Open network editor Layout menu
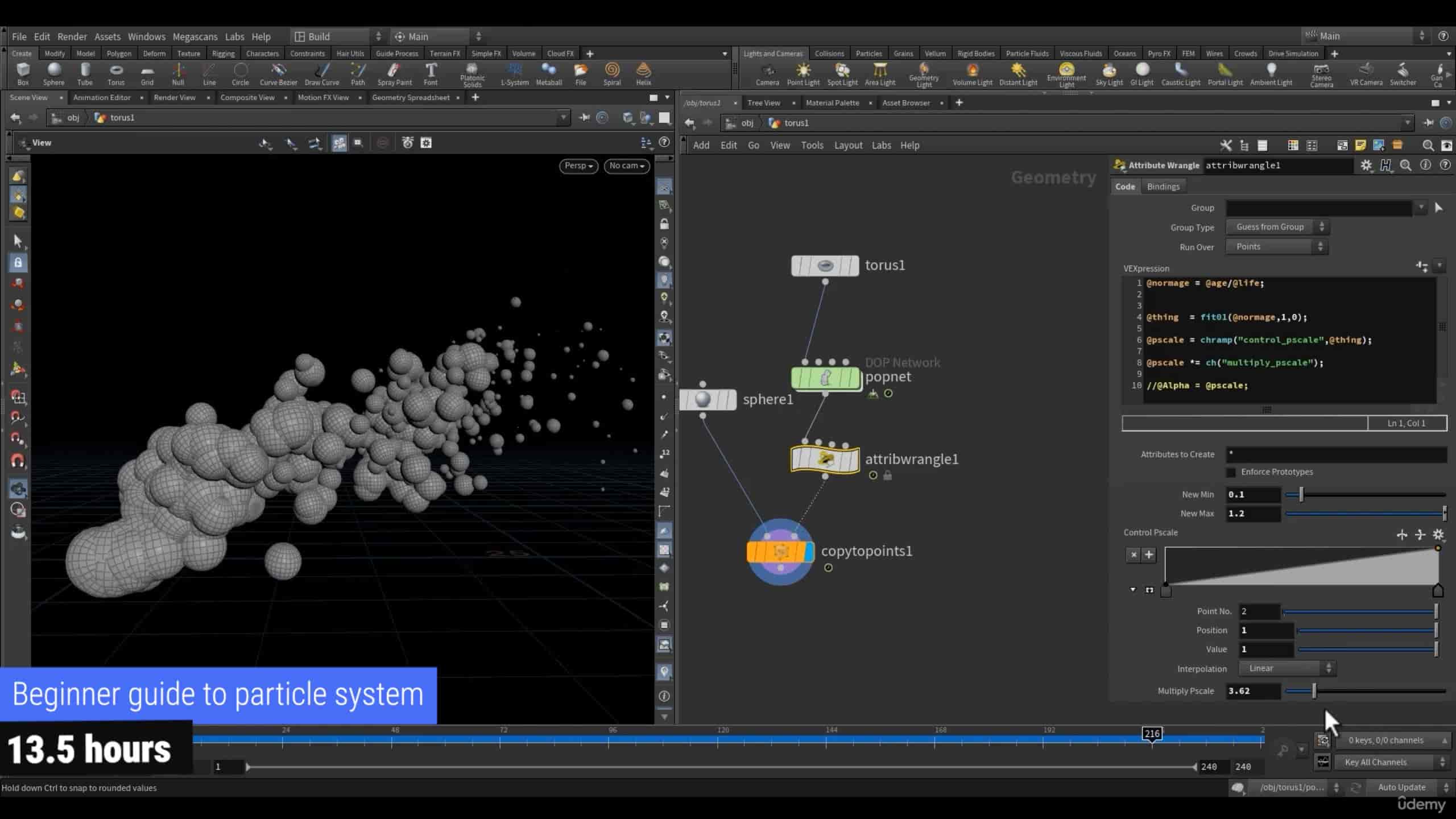The width and height of the screenshot is (1456, 819). [x=848, y=146]
